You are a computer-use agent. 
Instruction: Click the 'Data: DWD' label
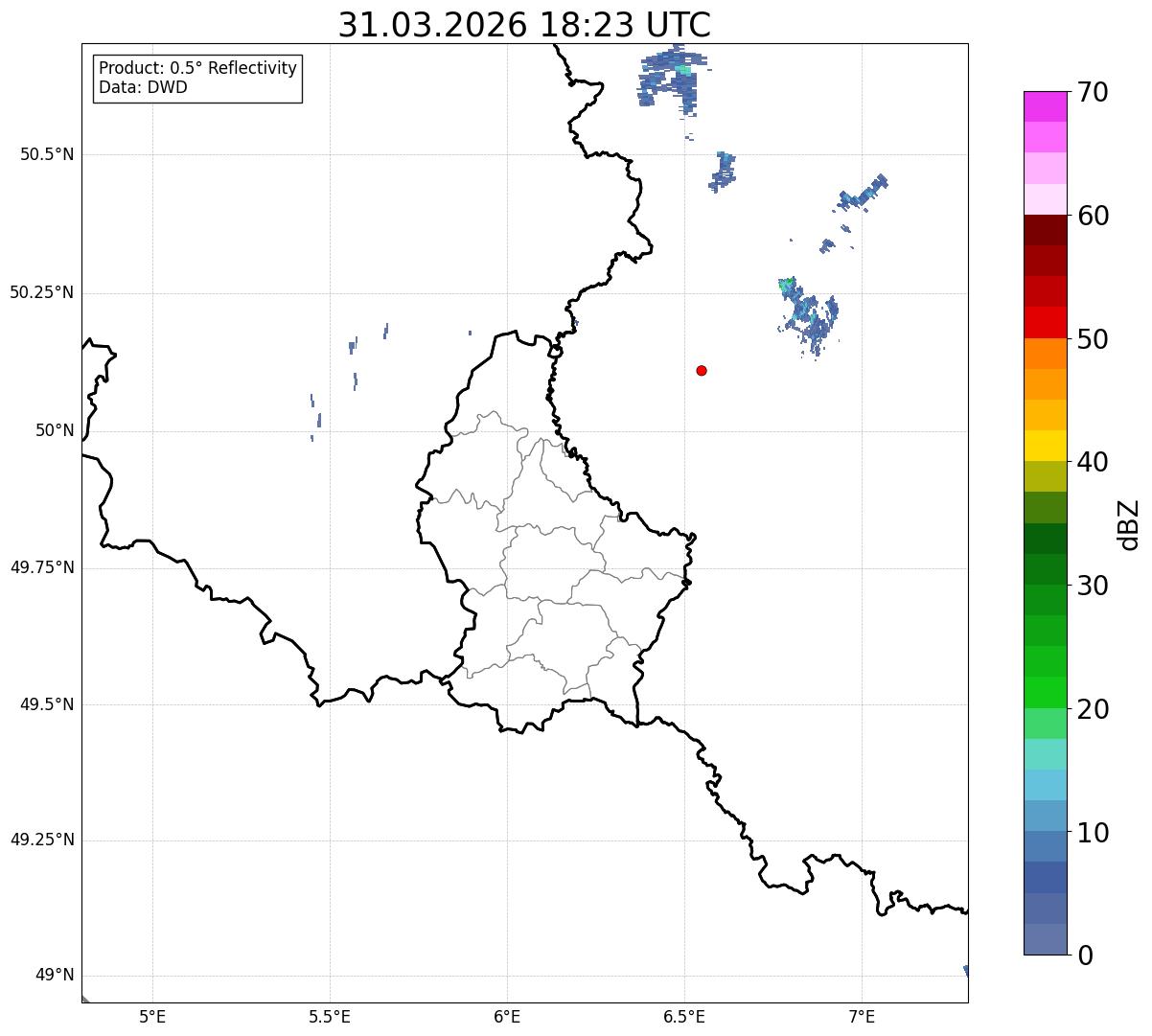point(143,87)
